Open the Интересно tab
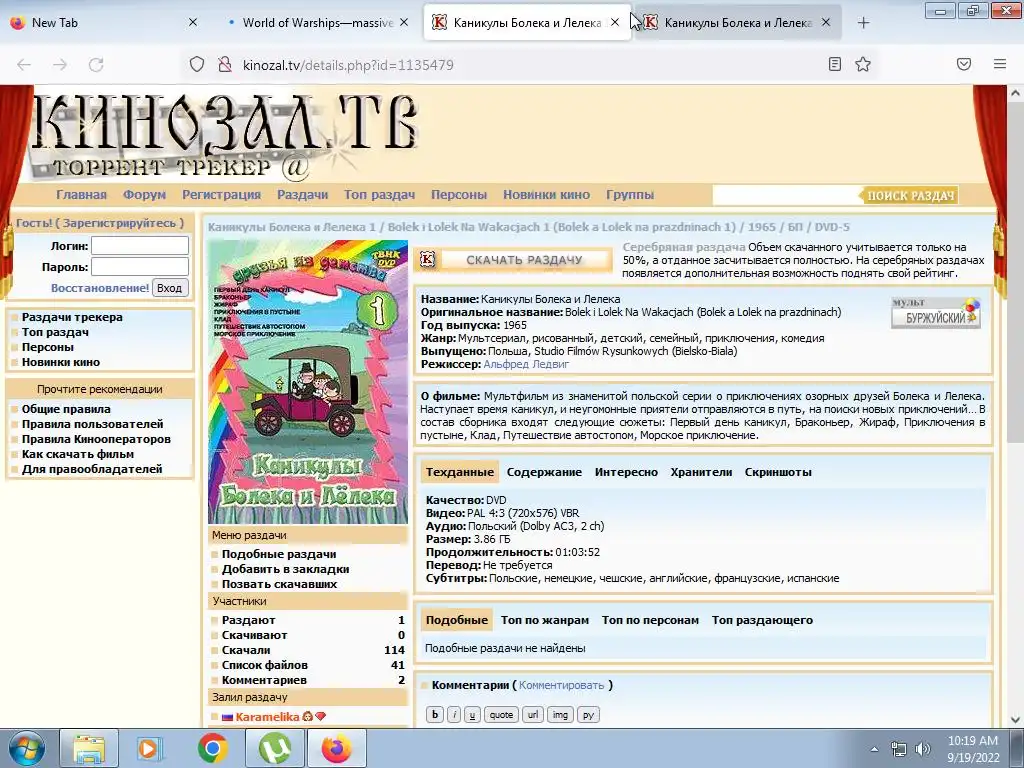The width and height of the screenshot is (1024, 768). coord(626,472)
